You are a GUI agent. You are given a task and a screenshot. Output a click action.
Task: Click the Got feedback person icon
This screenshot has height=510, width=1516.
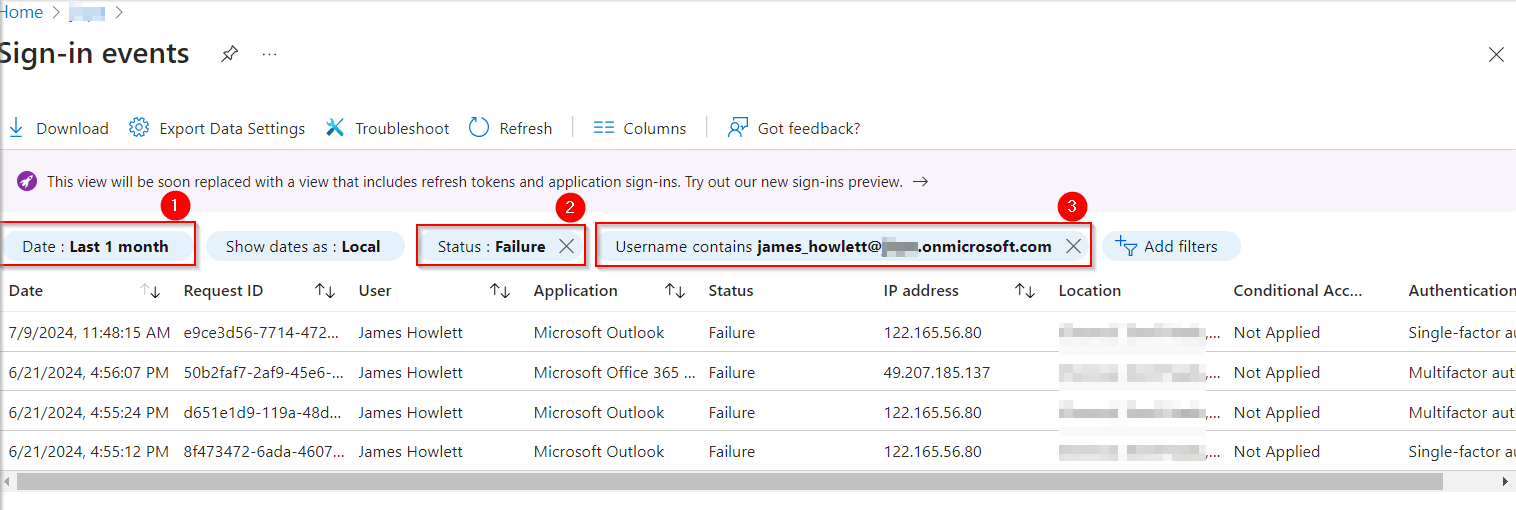click(x=738, y=128)
